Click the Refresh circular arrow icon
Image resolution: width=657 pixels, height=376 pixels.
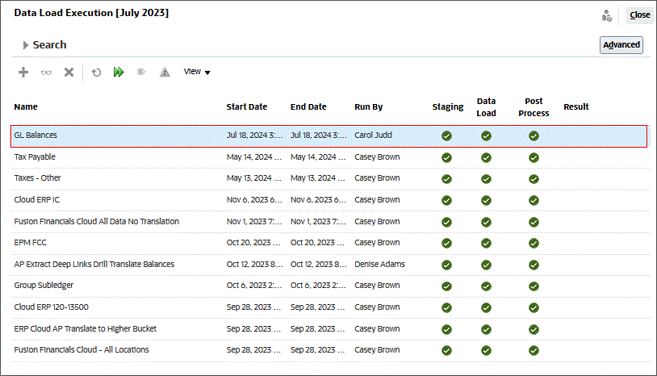(96, 73)
